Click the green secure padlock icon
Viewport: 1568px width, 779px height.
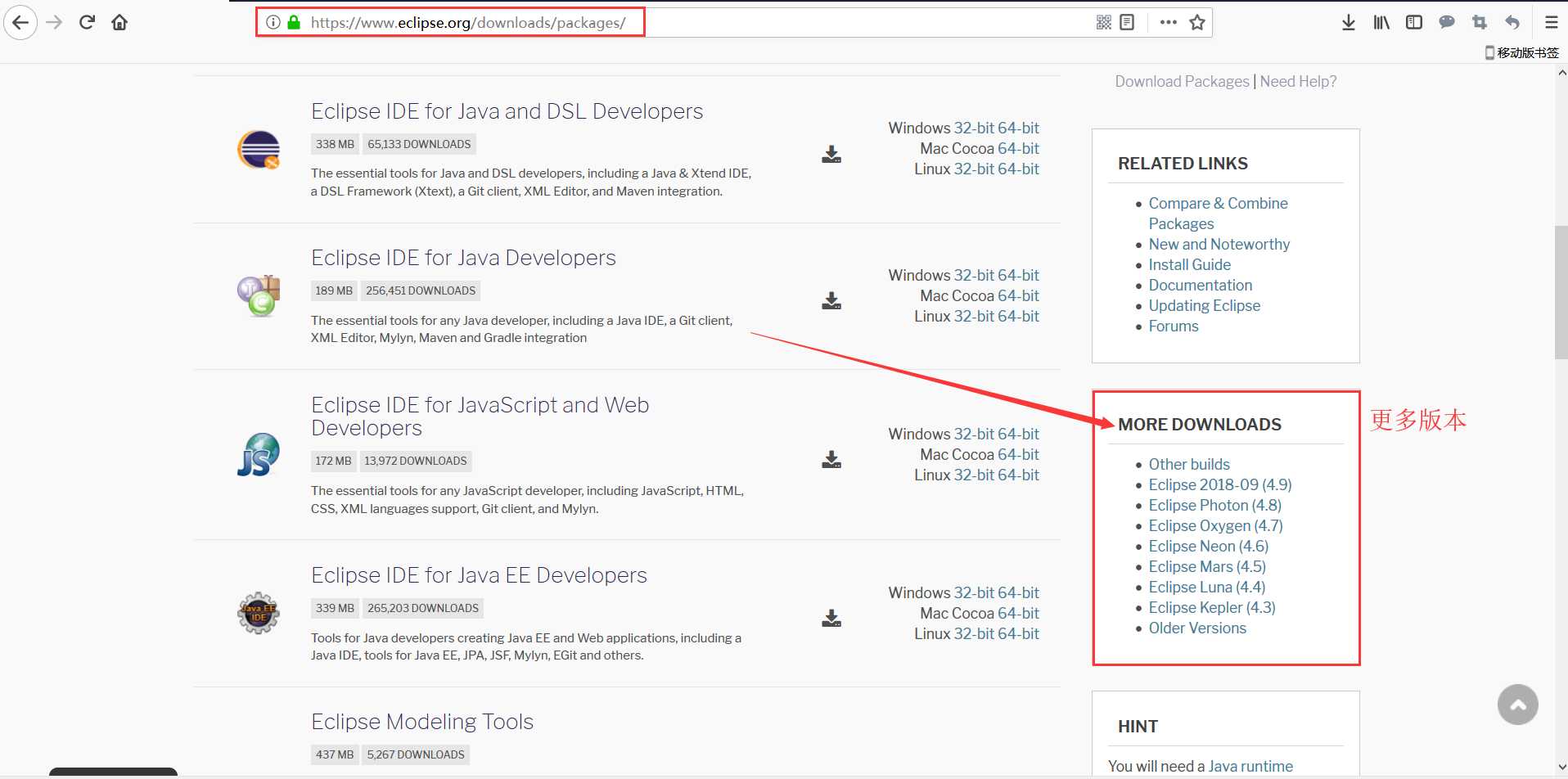click(x=294, y=22)
